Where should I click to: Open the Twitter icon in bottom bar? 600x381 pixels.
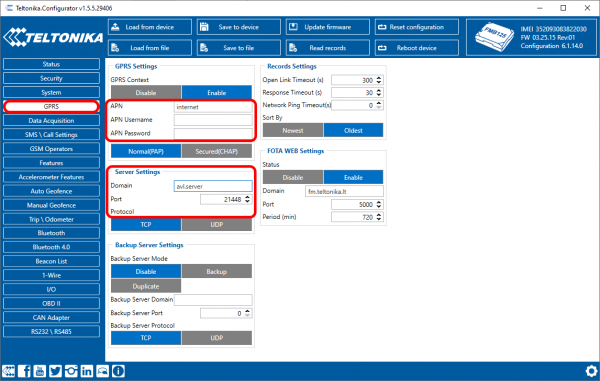click(55, 371)
